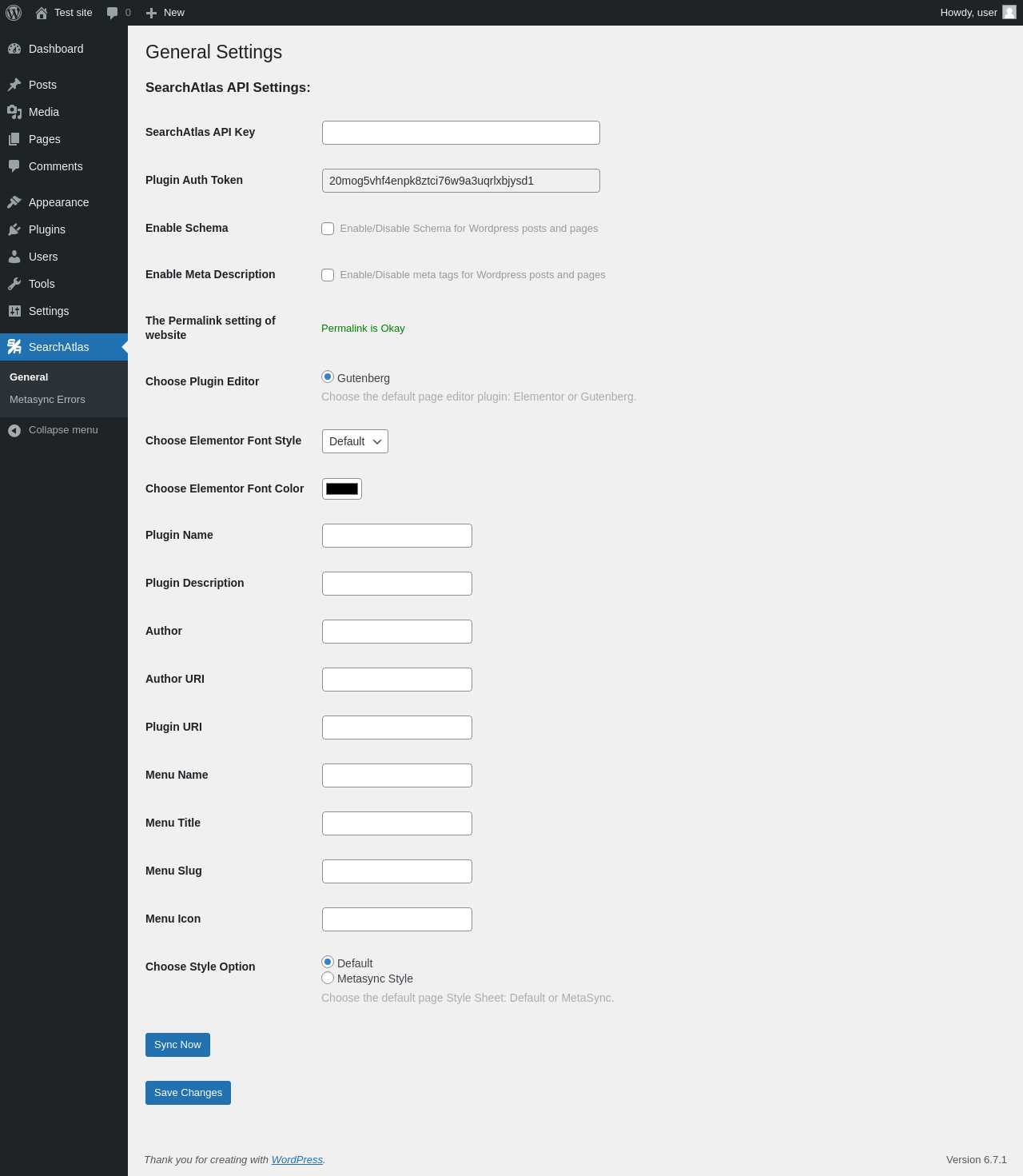Click the Menu Name input field
The image size is (1023, 1176).
tap(397, 775)
